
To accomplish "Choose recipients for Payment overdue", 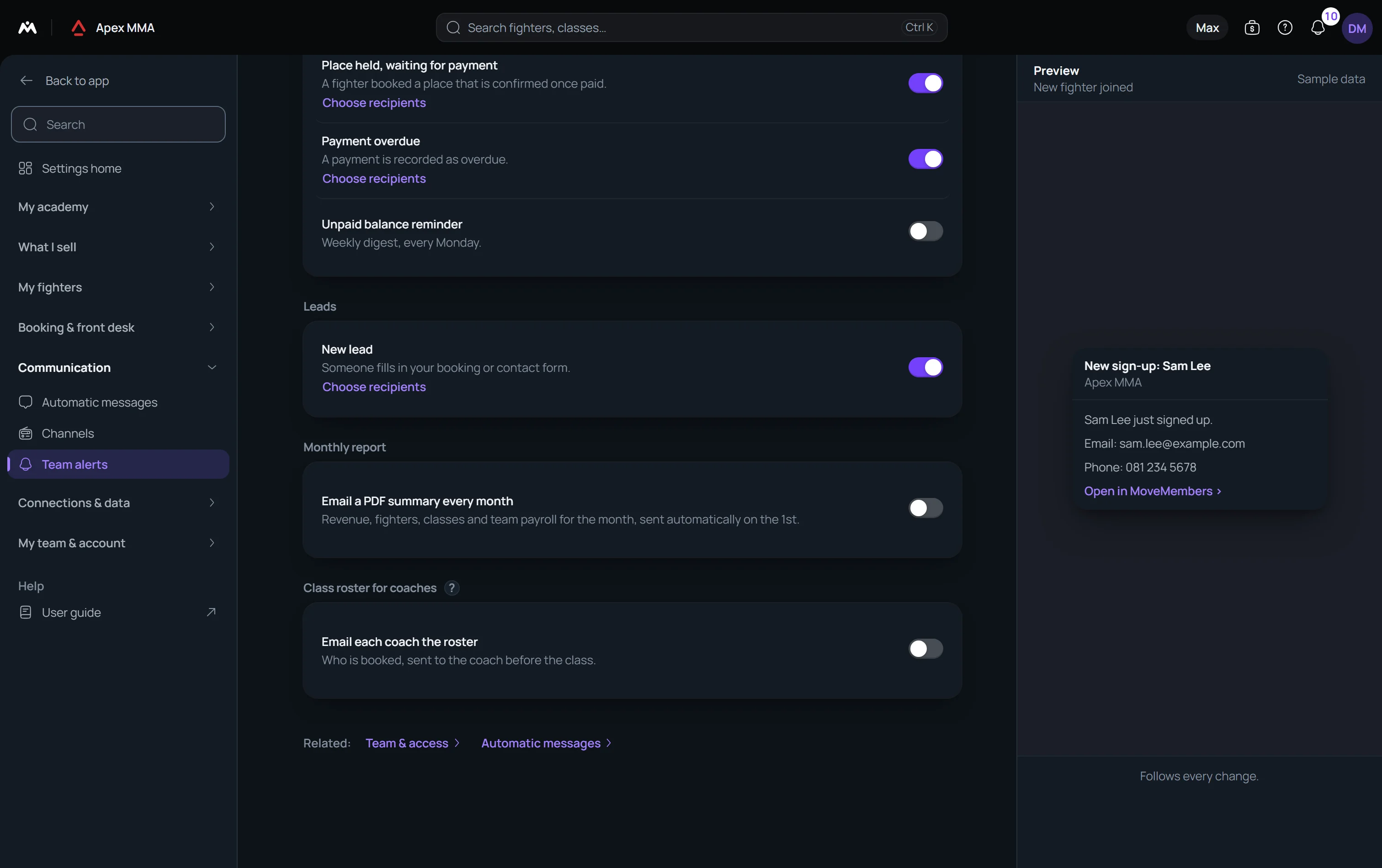I will [x=374, y=179].
